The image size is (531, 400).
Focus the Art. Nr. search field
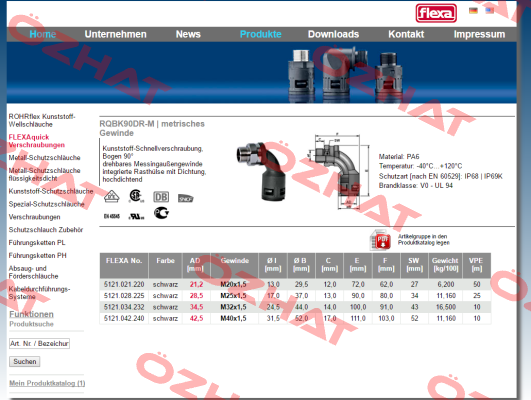(39, 343)
